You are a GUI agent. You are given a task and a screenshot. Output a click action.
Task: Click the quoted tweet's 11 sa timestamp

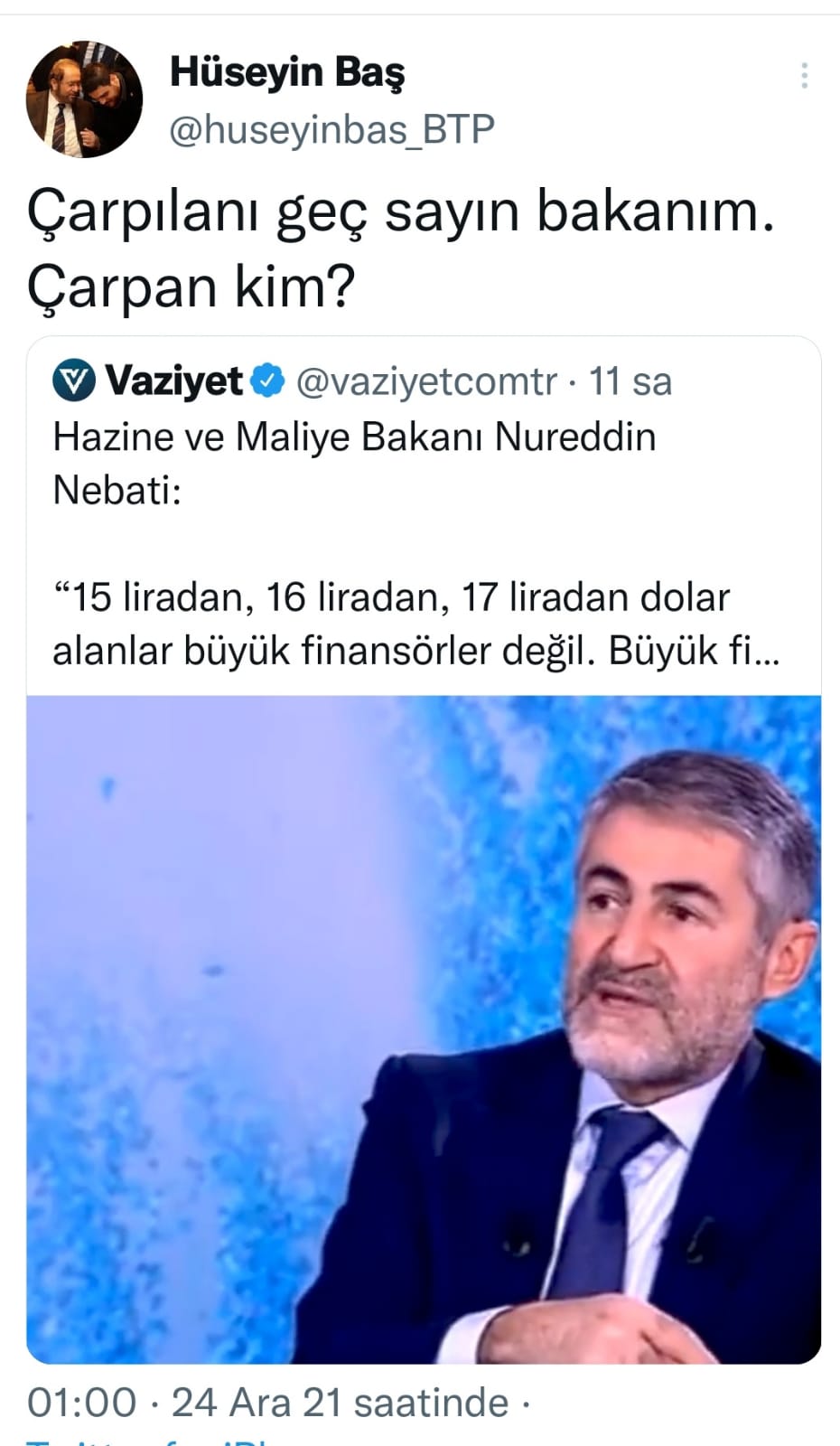[630, 382]
